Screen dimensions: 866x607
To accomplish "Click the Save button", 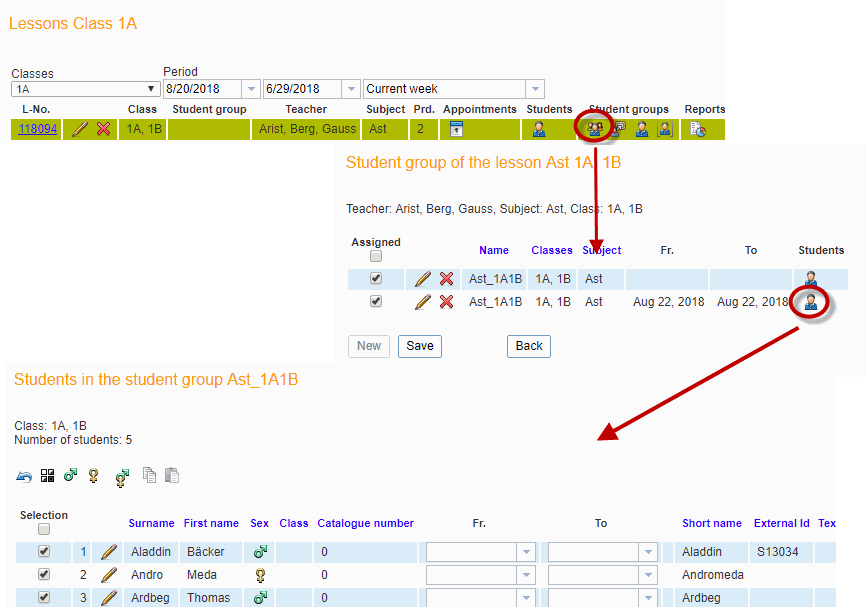I will point(420,346).
